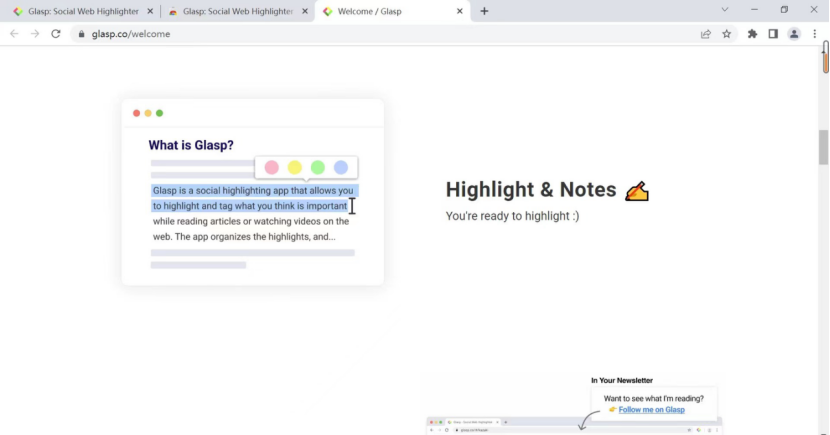Click the You're ready to highlight text
The height and width of the screenshot is (435, 830).
[512, 216]
